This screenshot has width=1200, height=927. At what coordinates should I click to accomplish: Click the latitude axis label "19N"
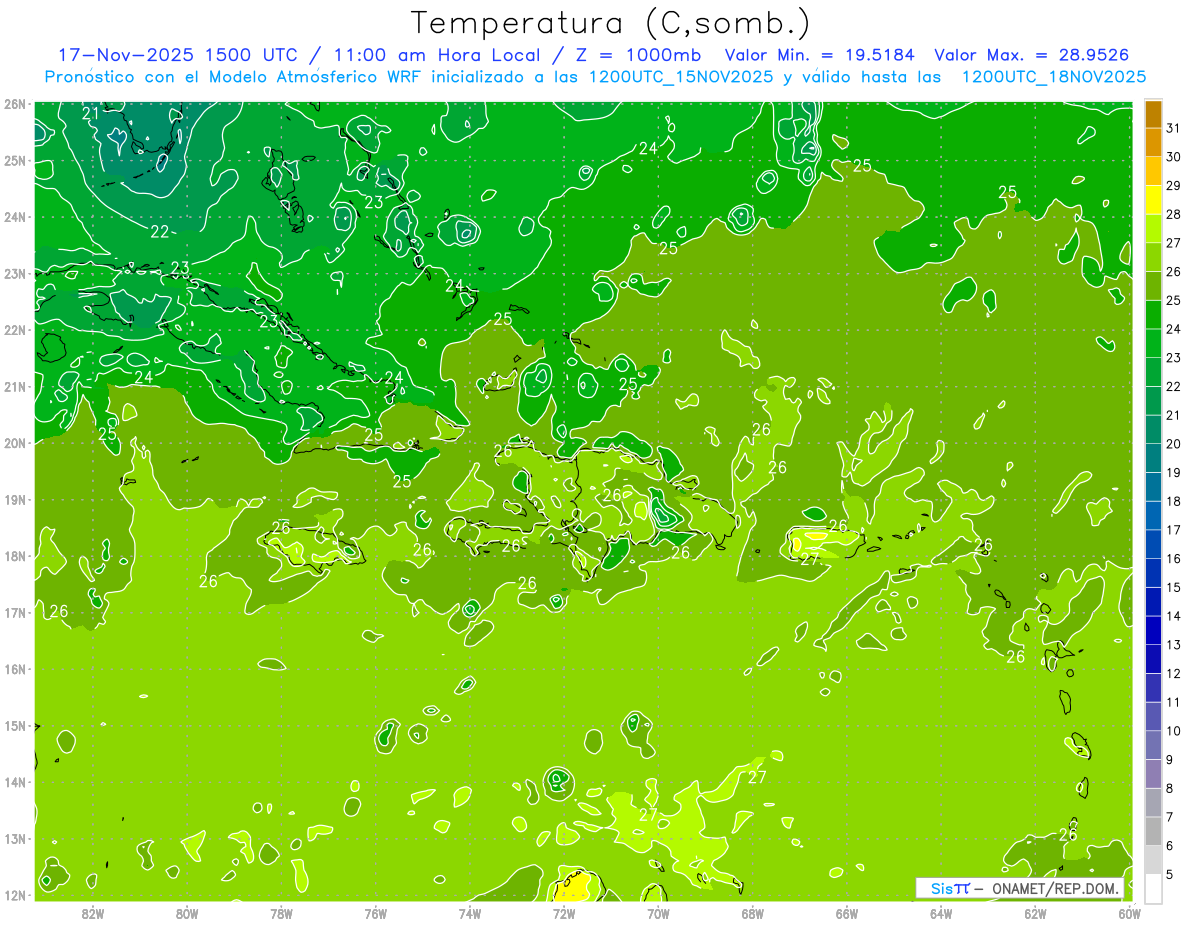(15, 500)
